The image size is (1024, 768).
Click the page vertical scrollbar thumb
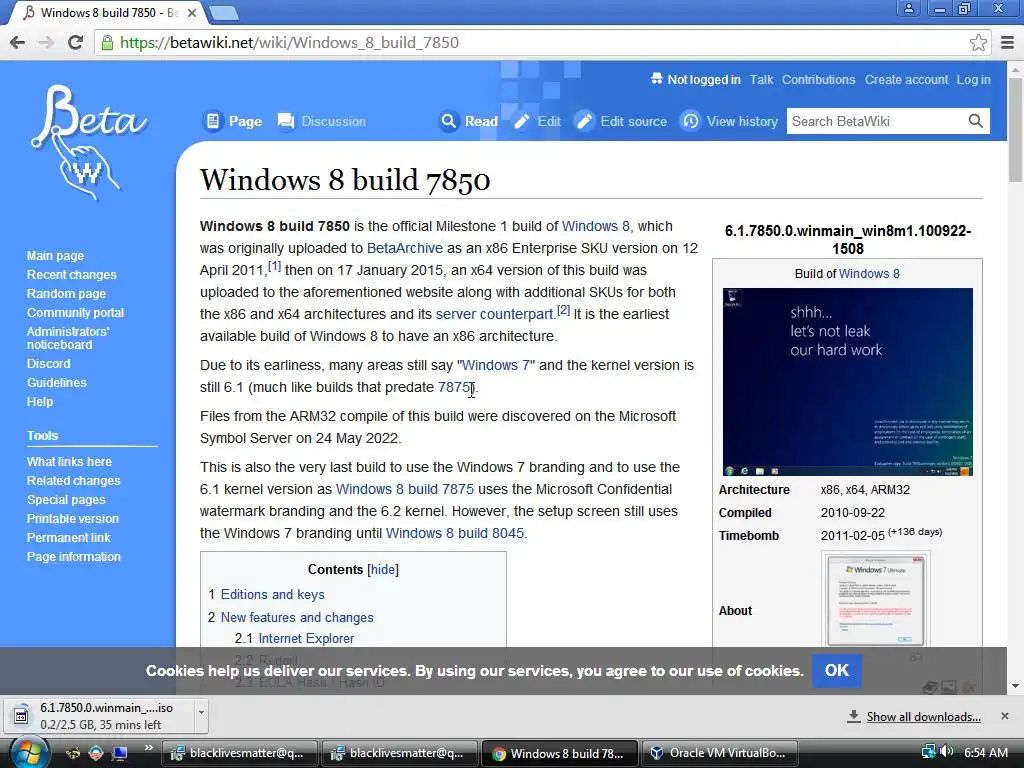point(1015,129)
